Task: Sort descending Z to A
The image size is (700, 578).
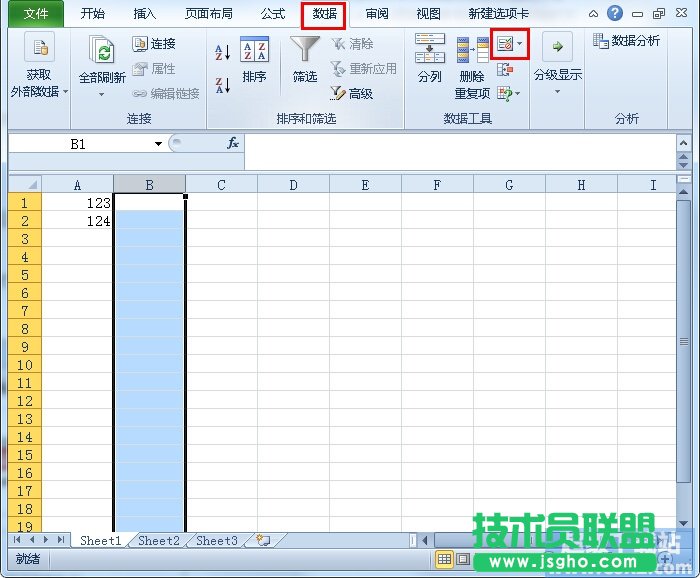Action: click(223, 85)
